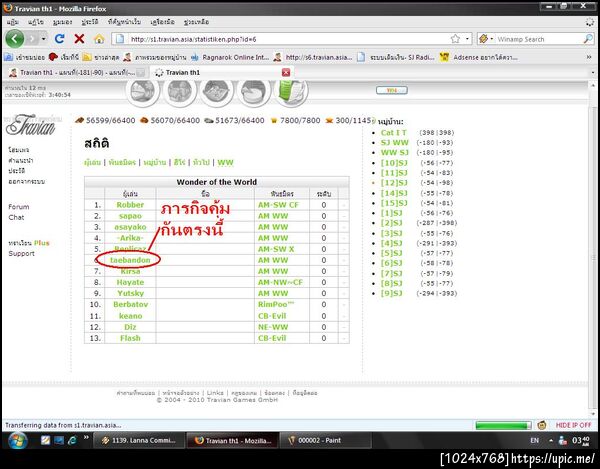Click the small button above resources bar
The height and width of the screenshot is (469, 600).
pyautogui.click(x=391, y=90)
